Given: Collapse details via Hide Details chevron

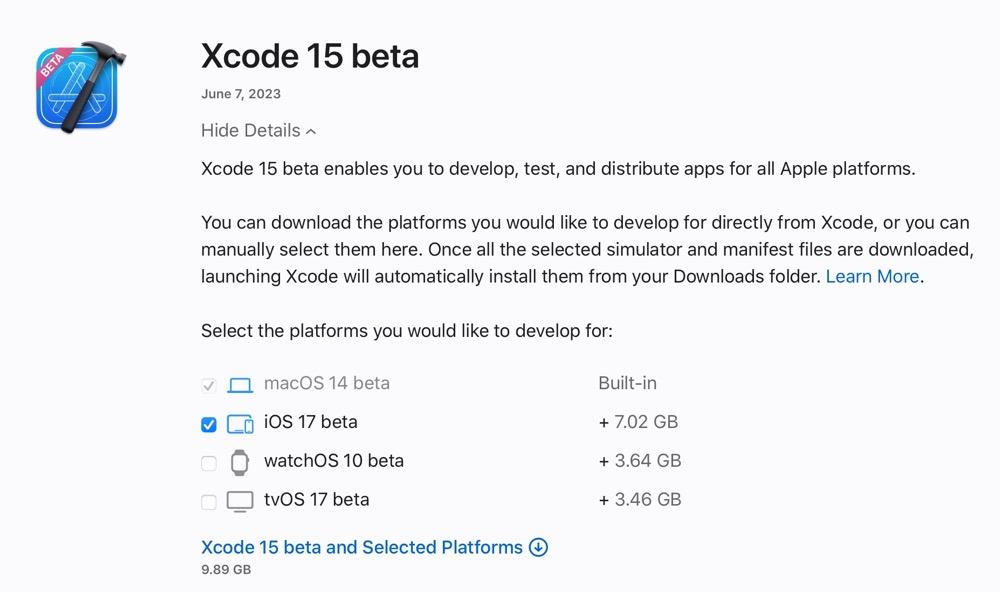Looking at the screenshot, I should 250,130.
